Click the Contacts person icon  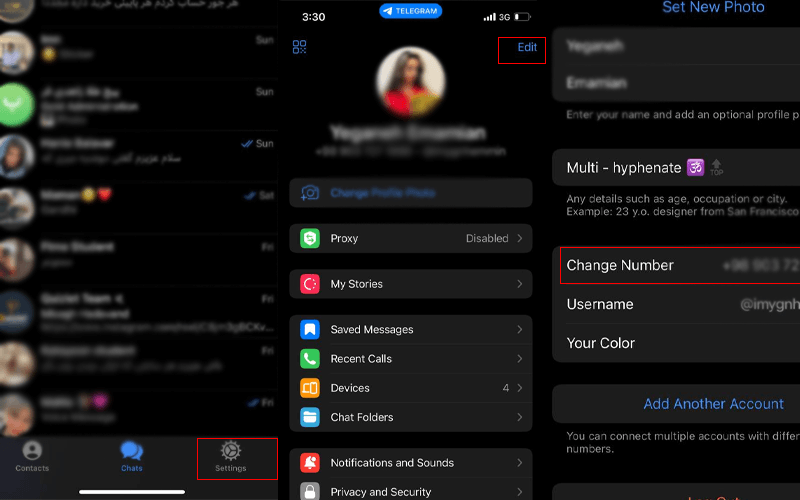point(32,451)
